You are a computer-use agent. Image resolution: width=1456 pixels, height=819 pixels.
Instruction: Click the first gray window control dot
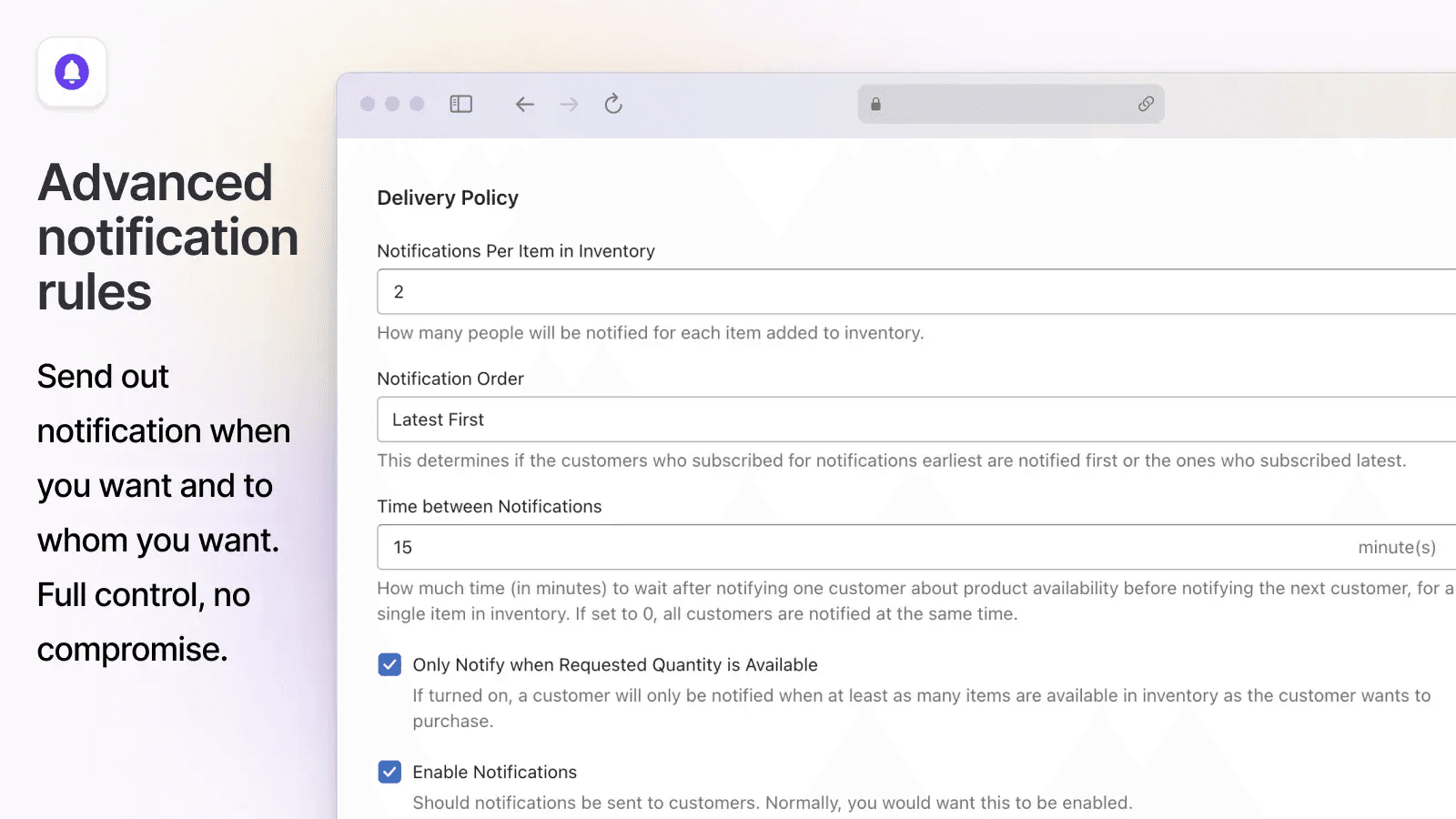click(x=368, y=105)
